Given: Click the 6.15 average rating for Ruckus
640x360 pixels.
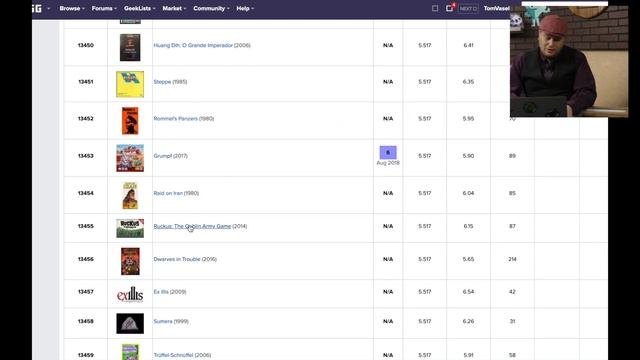Looking at the screenshot, I should (468, 226).
